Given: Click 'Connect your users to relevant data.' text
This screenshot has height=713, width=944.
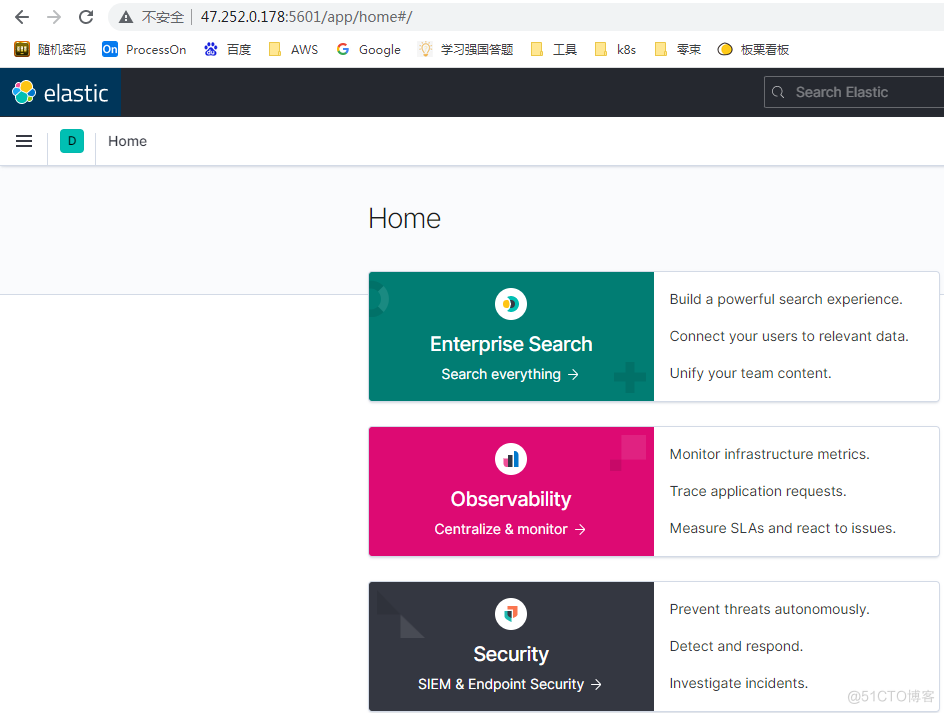Looking at the screenshot, I should click(789, 336).
